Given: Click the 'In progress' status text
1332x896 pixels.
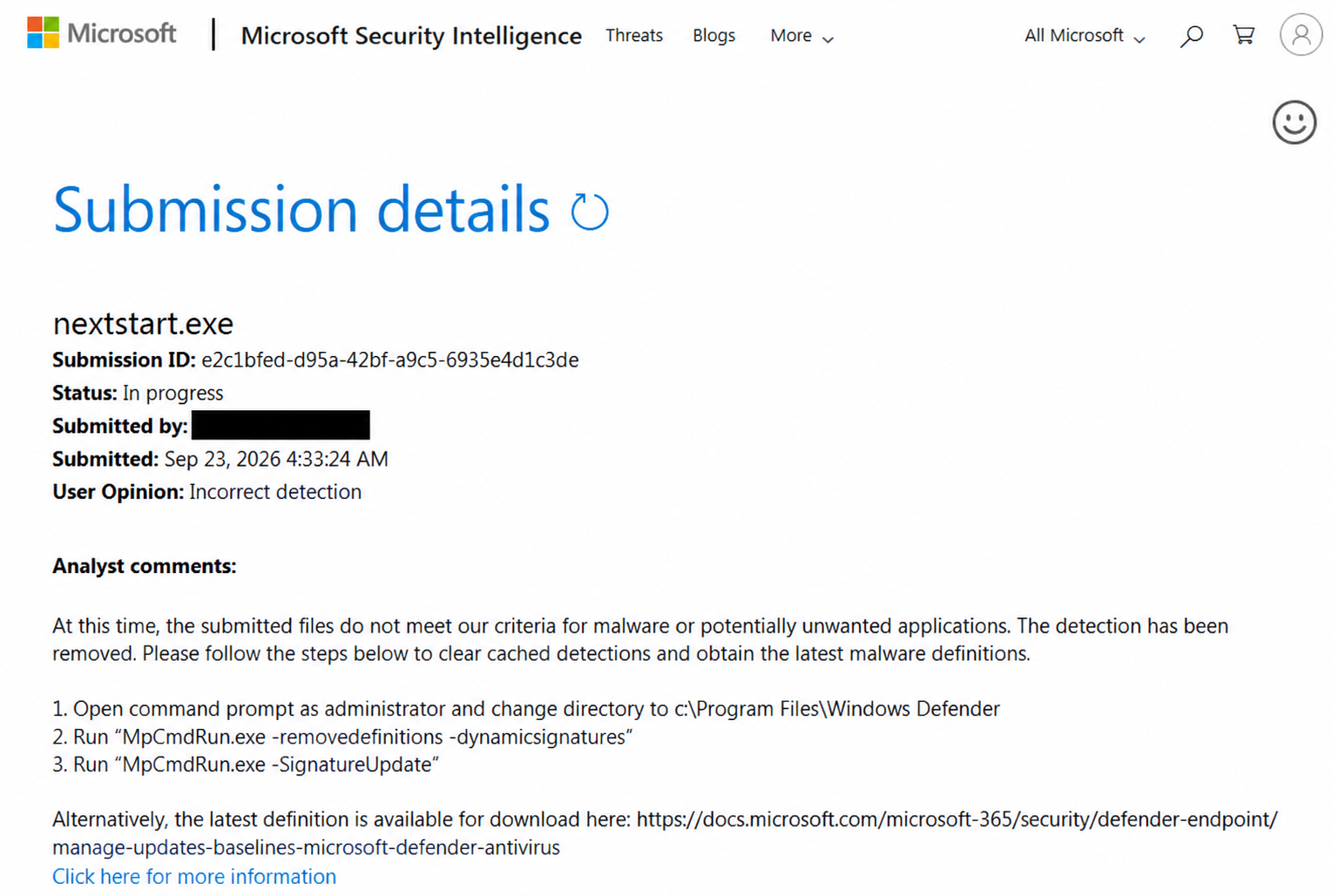Looking at the screenshot, I should (x=172, y=393).
